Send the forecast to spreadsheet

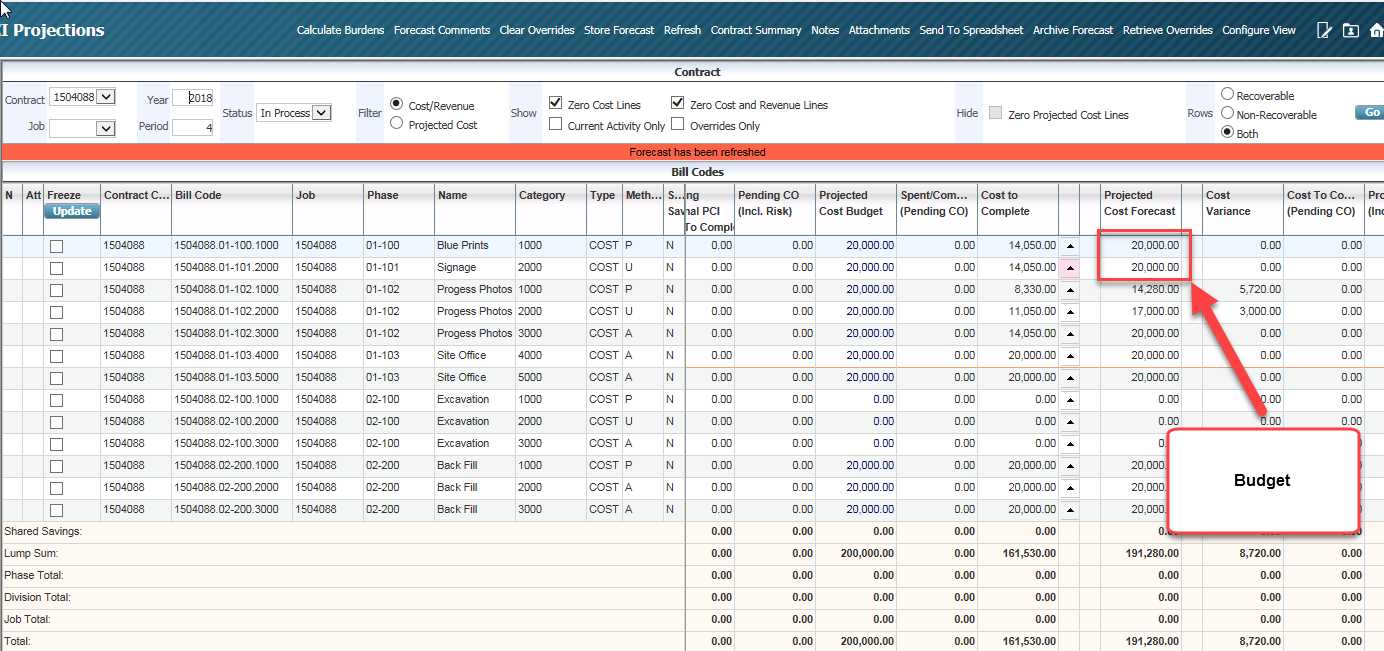tap(971, 30)
